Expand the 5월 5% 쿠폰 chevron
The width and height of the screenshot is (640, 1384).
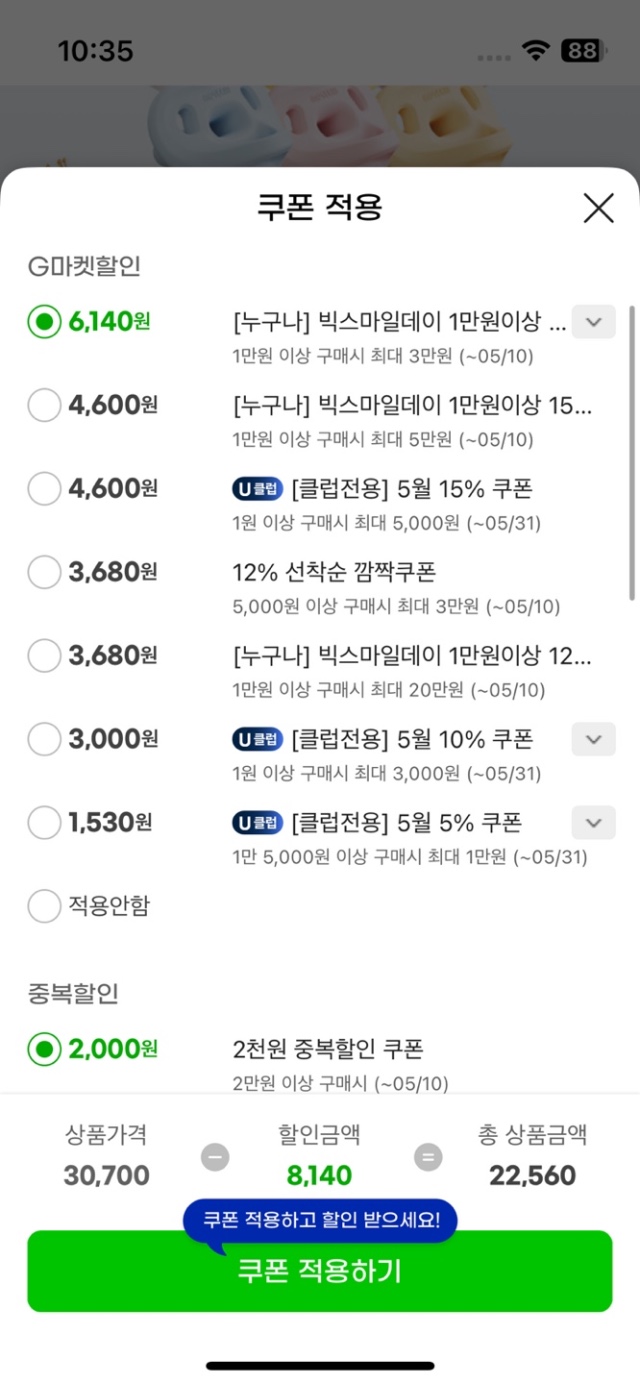click(x=593, y=823)
